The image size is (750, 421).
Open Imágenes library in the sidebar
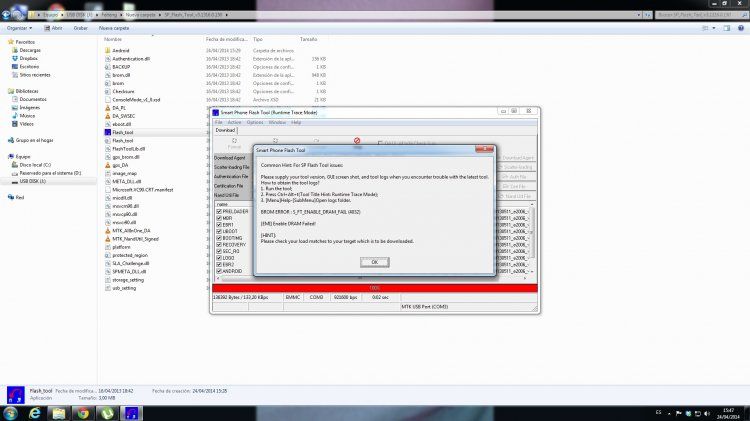29,107
